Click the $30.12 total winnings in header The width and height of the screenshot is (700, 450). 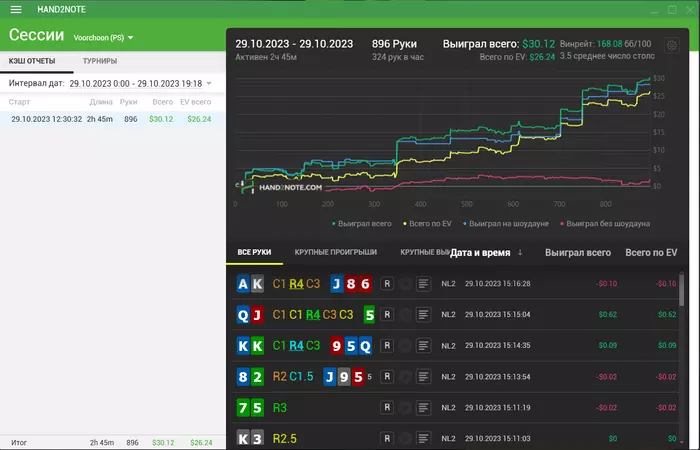click(x=538, y=44)
